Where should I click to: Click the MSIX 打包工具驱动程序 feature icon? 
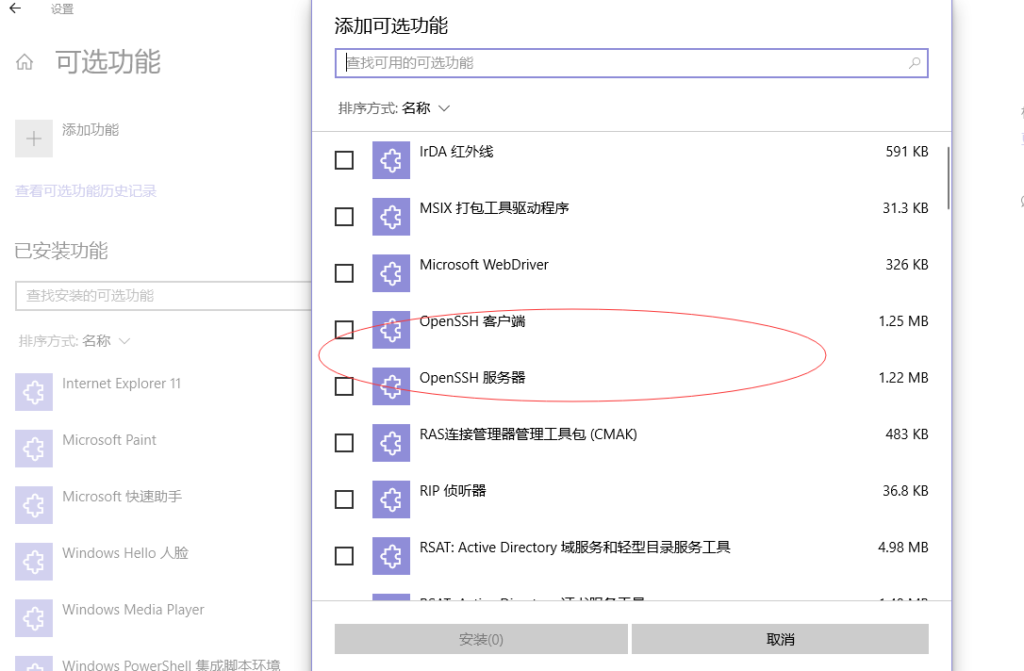[391, 216]
